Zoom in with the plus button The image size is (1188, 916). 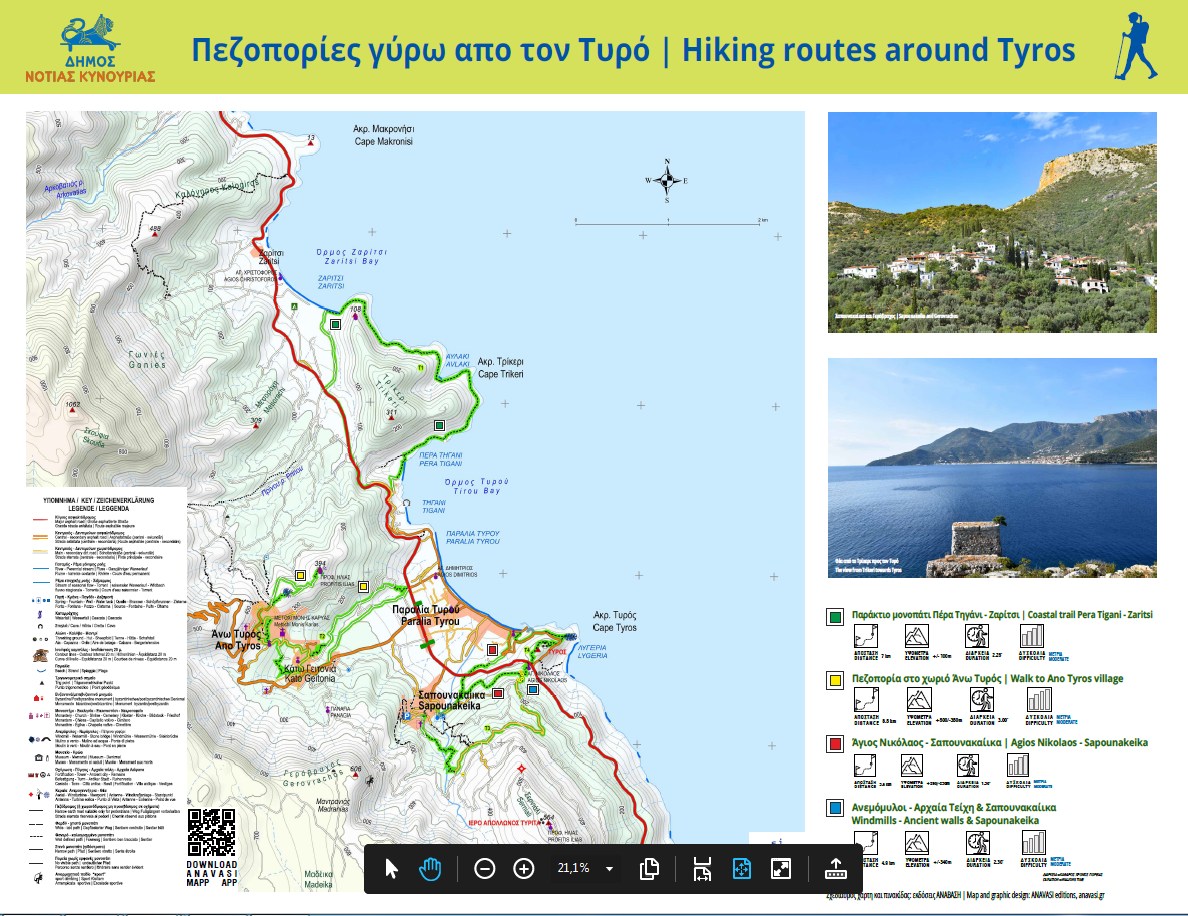524,868
